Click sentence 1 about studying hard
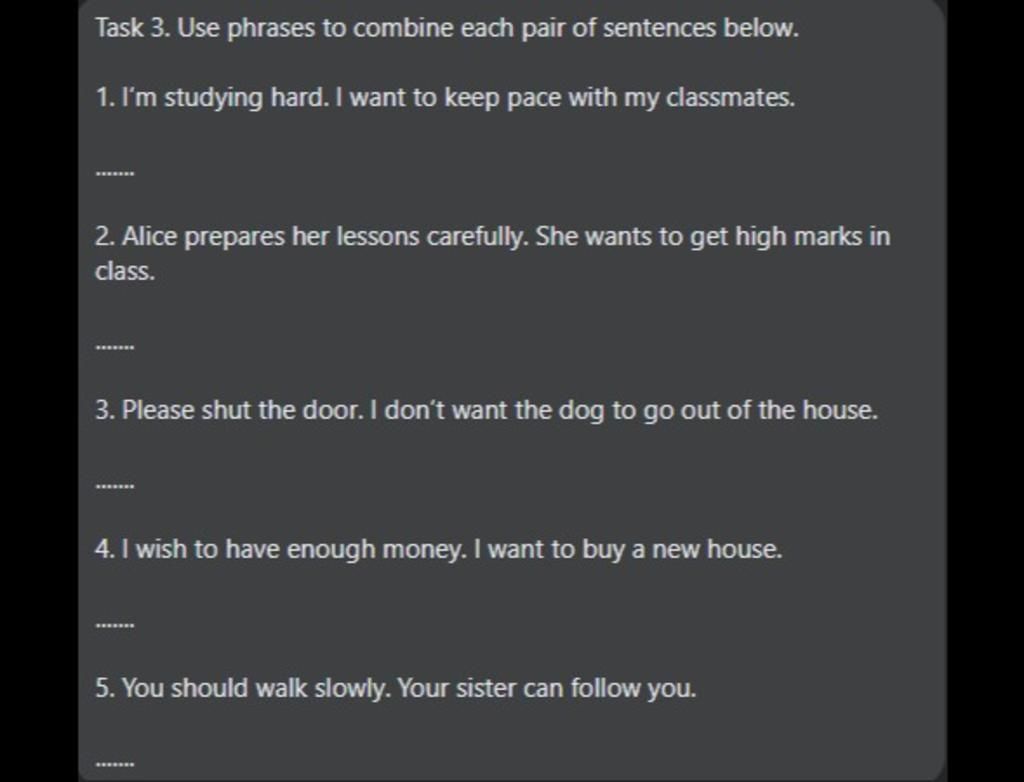The height and width of the screenshot is (782, 1024). [x=445, y=98]
